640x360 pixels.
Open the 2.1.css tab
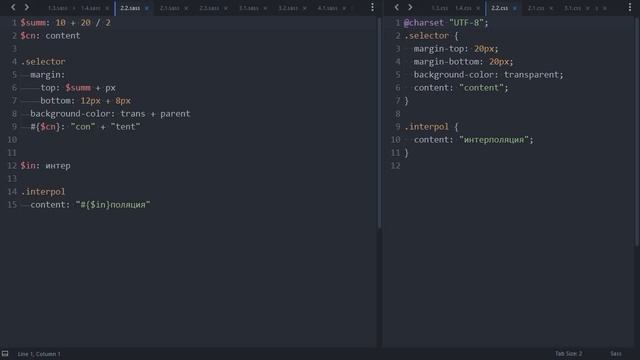click(x=536, y=8)
